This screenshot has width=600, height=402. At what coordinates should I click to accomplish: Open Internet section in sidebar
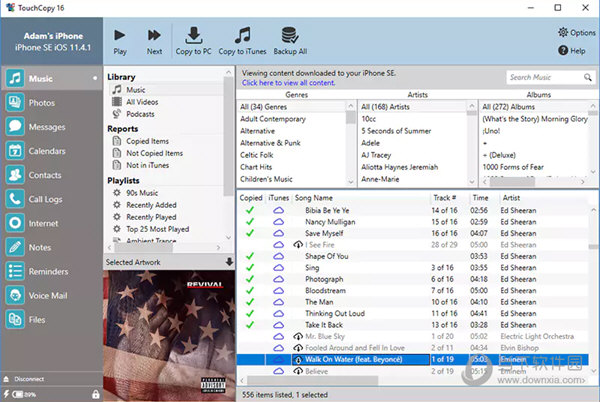pos(52,223)
